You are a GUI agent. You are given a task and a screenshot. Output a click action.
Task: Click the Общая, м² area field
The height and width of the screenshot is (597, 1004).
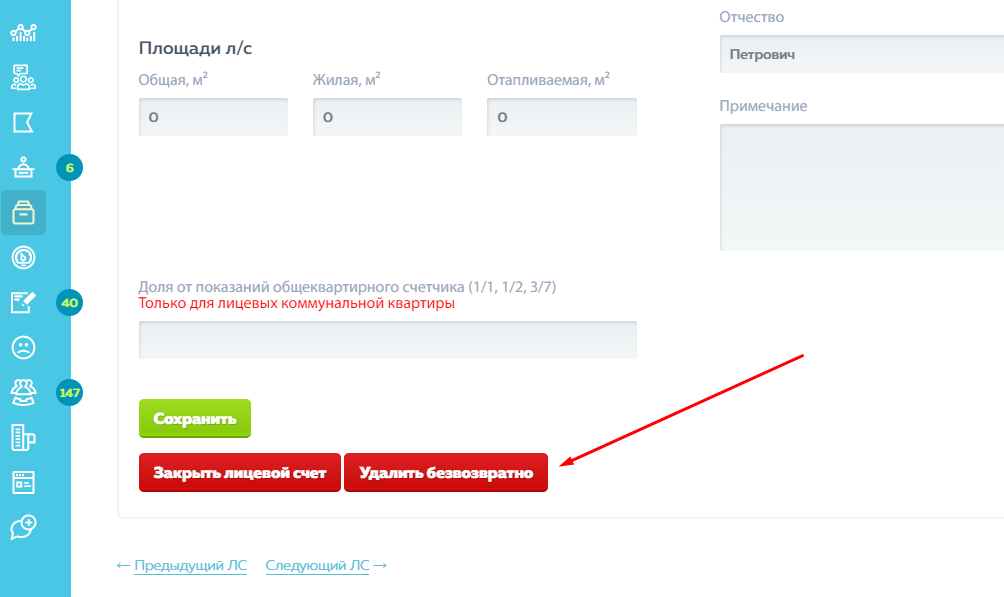click(213, 117)
